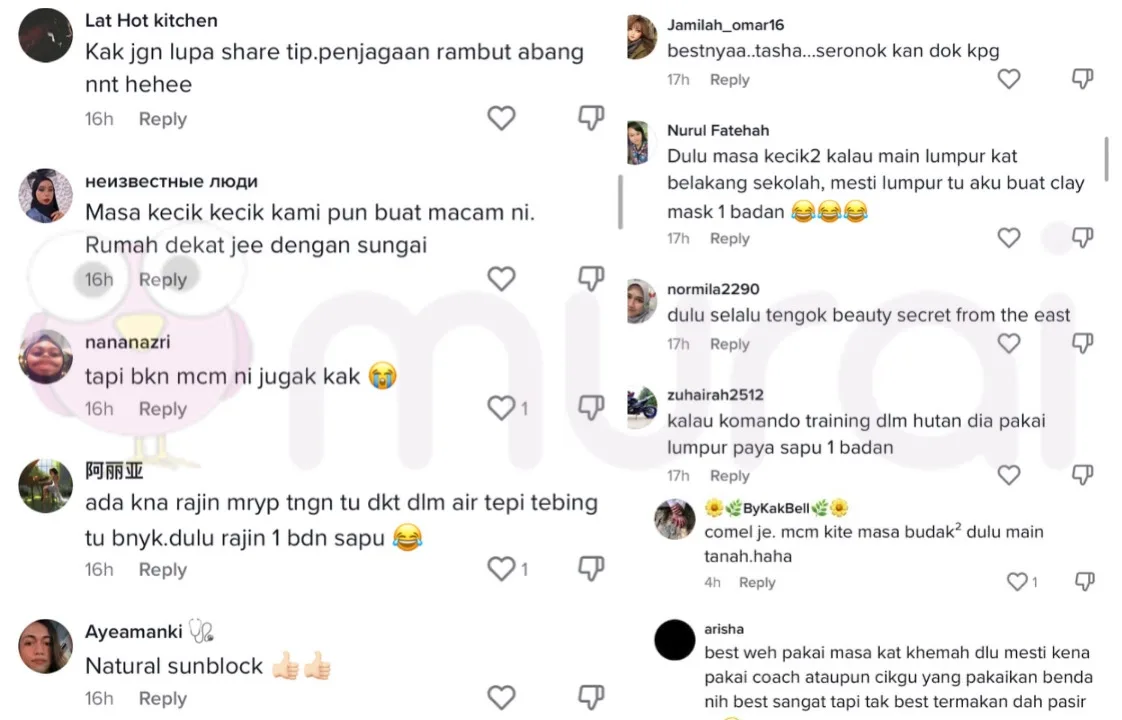1122x720 pixels.
Task: Reply to ByKakBell's comment
Action: coord(756,583)
